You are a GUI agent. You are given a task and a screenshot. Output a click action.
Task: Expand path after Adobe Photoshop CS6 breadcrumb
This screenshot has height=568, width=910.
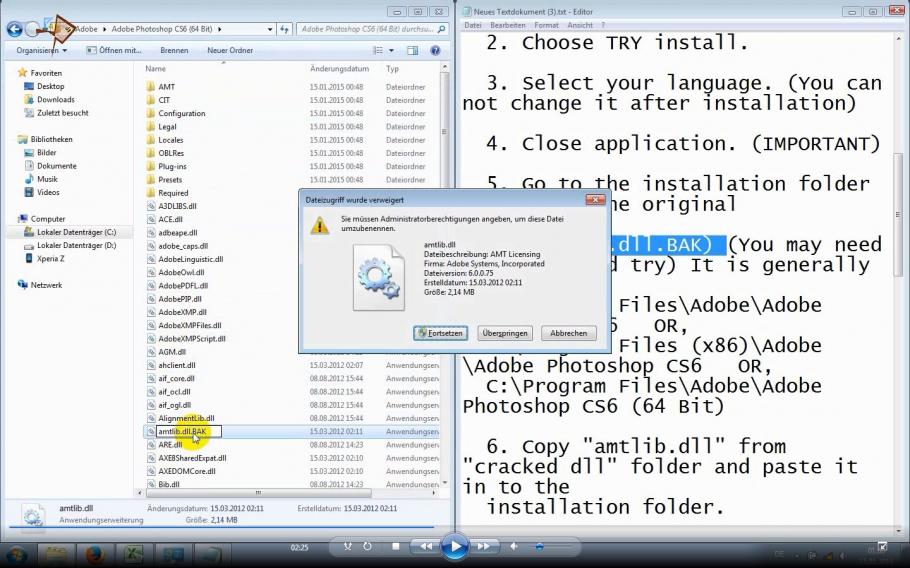tap(219, 29)
